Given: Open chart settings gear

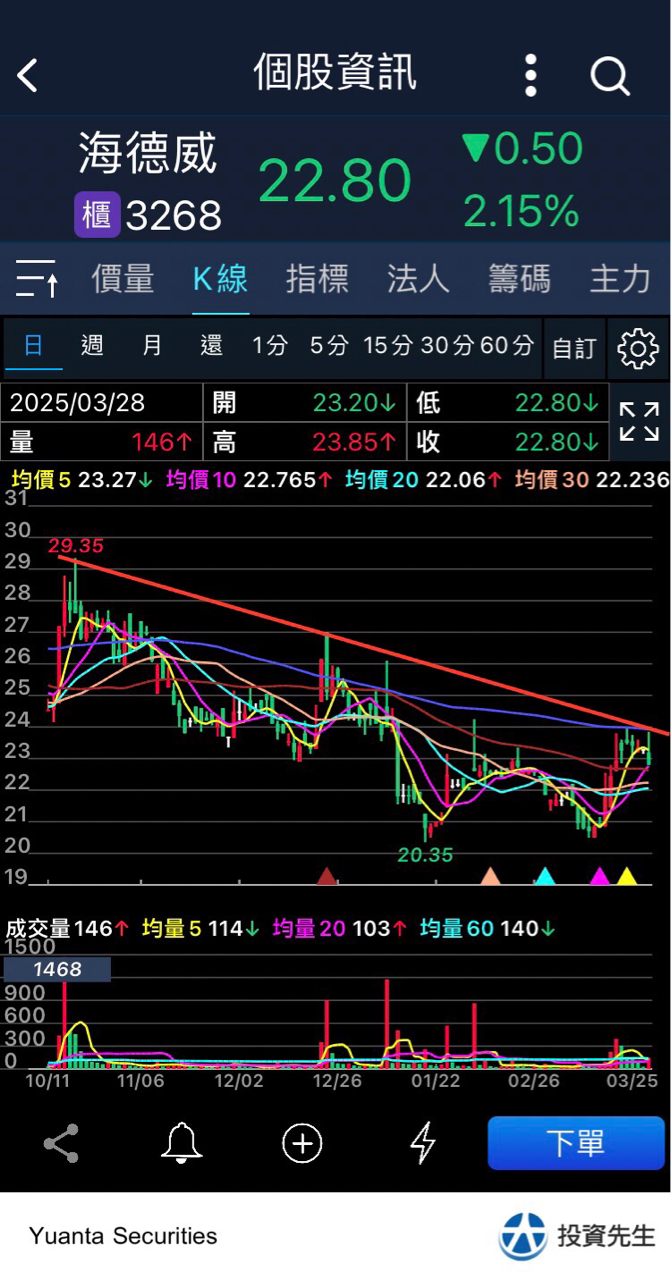Looking at the screenshot, I should (638, 348).
